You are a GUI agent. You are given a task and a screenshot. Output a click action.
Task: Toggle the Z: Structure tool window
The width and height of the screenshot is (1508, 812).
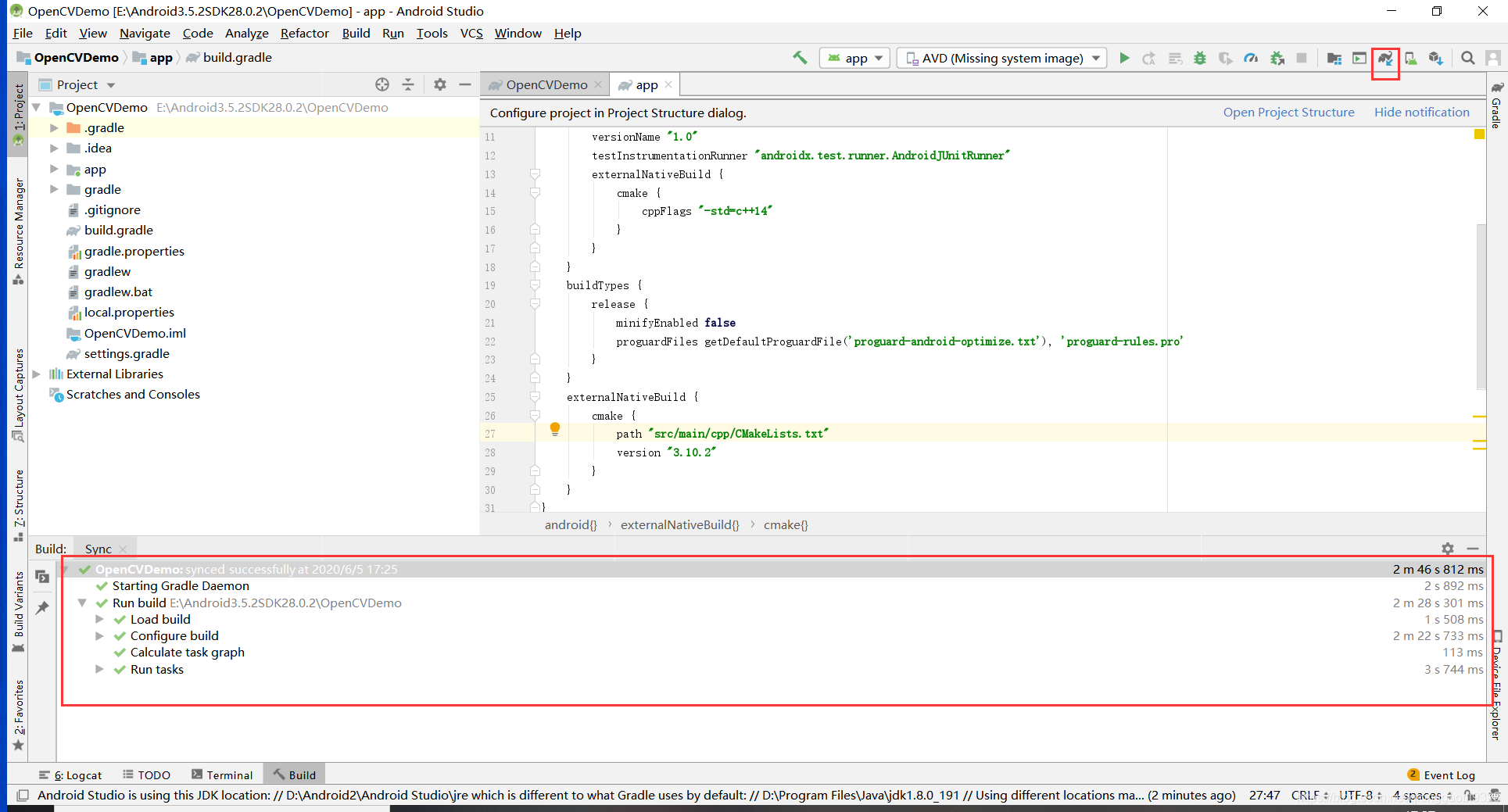pos(18,505)
